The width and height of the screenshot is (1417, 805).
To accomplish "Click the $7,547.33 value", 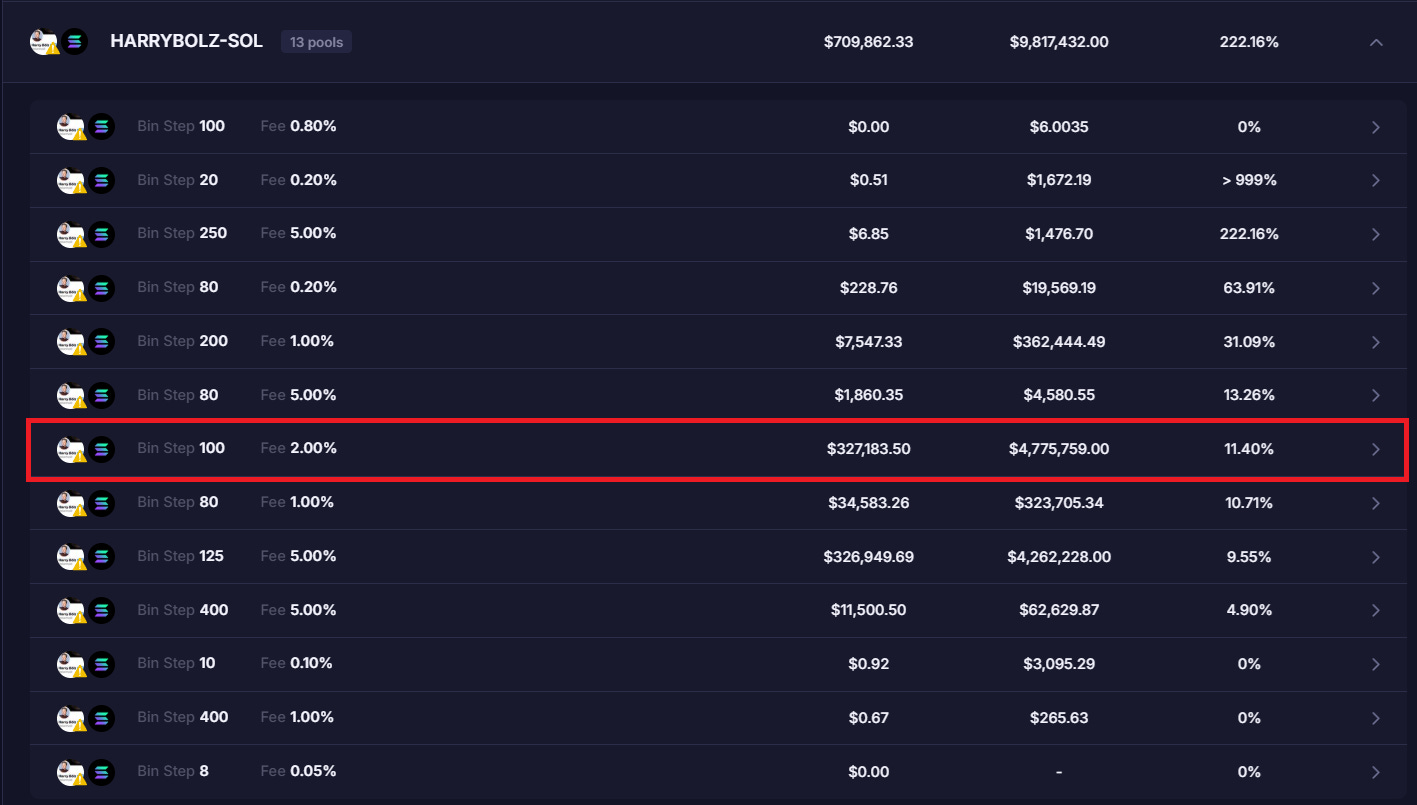I will pos(868,342).
